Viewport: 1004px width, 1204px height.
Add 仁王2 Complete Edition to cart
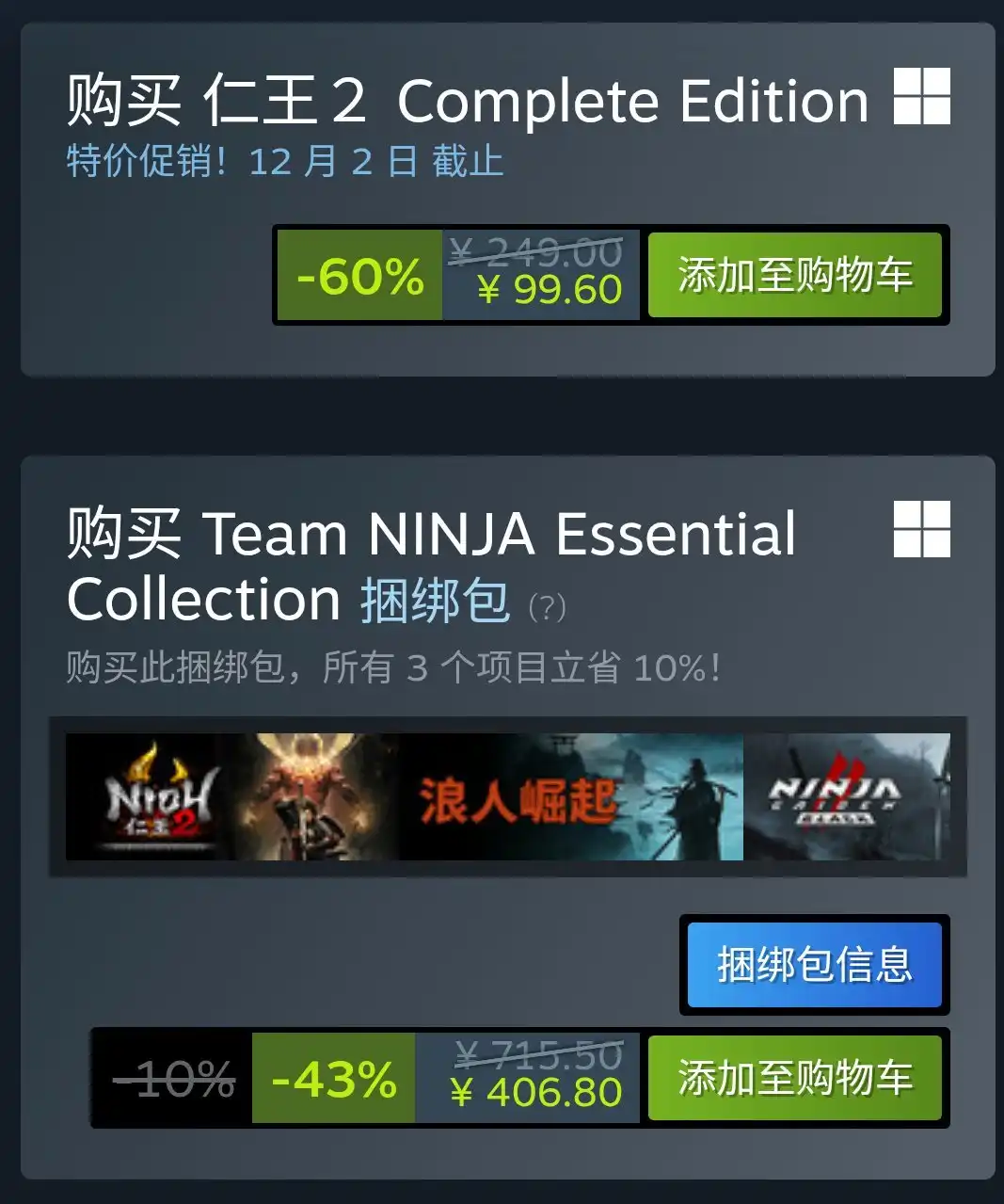click(795, 275)
